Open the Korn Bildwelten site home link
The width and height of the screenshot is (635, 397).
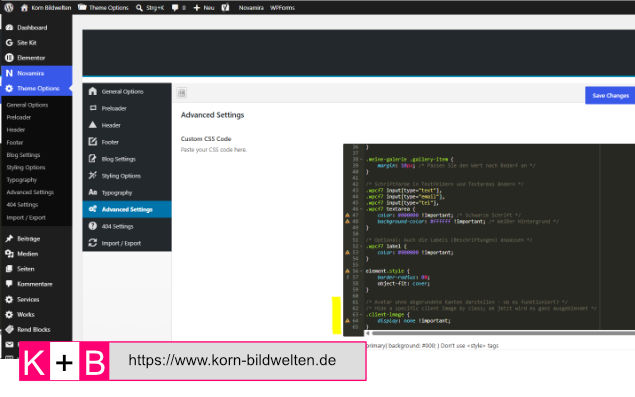pos(45,8)
